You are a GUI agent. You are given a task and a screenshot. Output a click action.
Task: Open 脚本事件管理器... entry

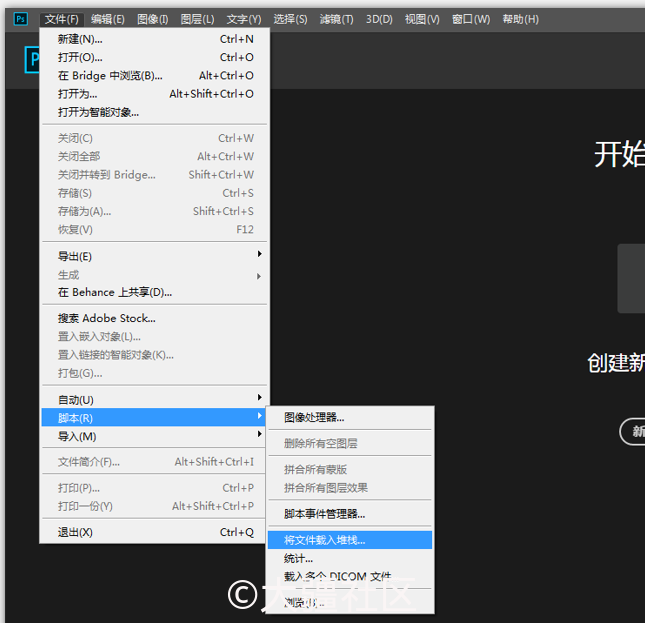click(350, 514)
